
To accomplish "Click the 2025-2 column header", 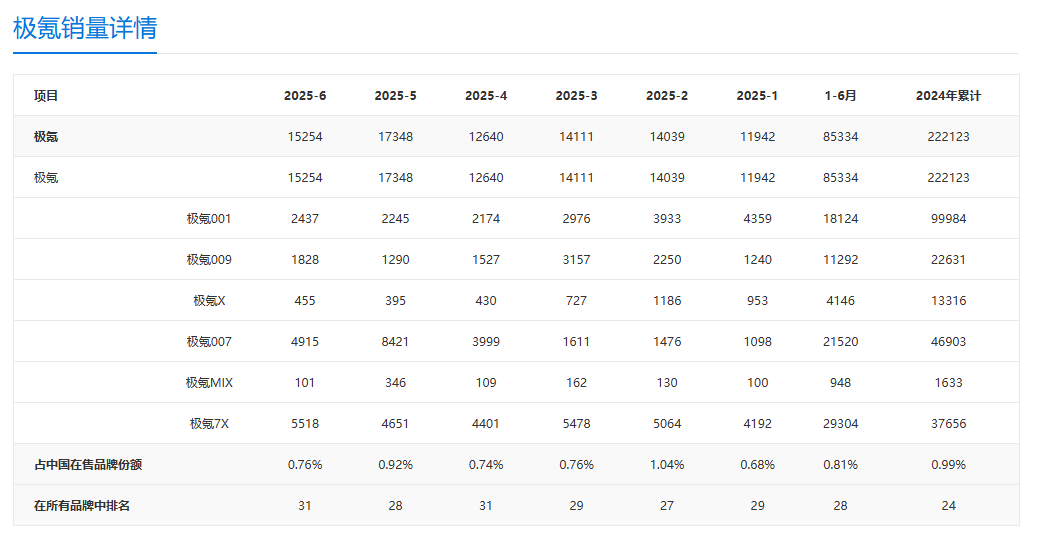I will tap(667, 95).
